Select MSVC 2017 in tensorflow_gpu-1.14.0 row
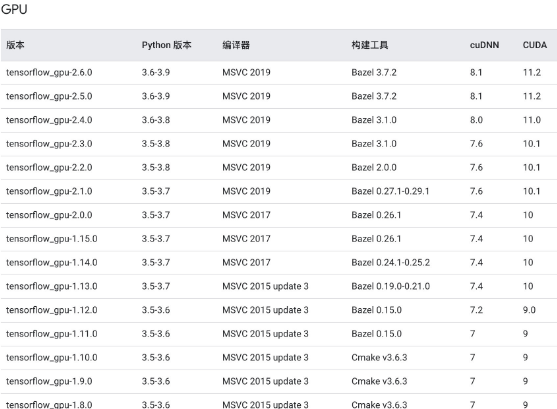 (x=246, y=263)
